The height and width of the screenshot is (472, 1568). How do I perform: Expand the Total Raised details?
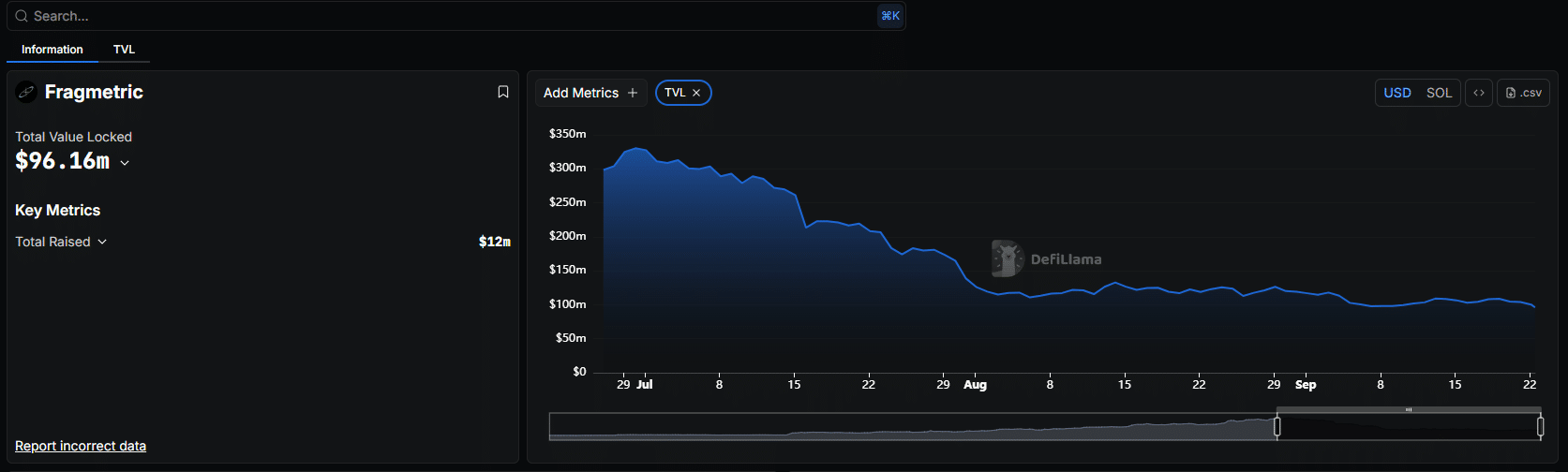(102, 242)
